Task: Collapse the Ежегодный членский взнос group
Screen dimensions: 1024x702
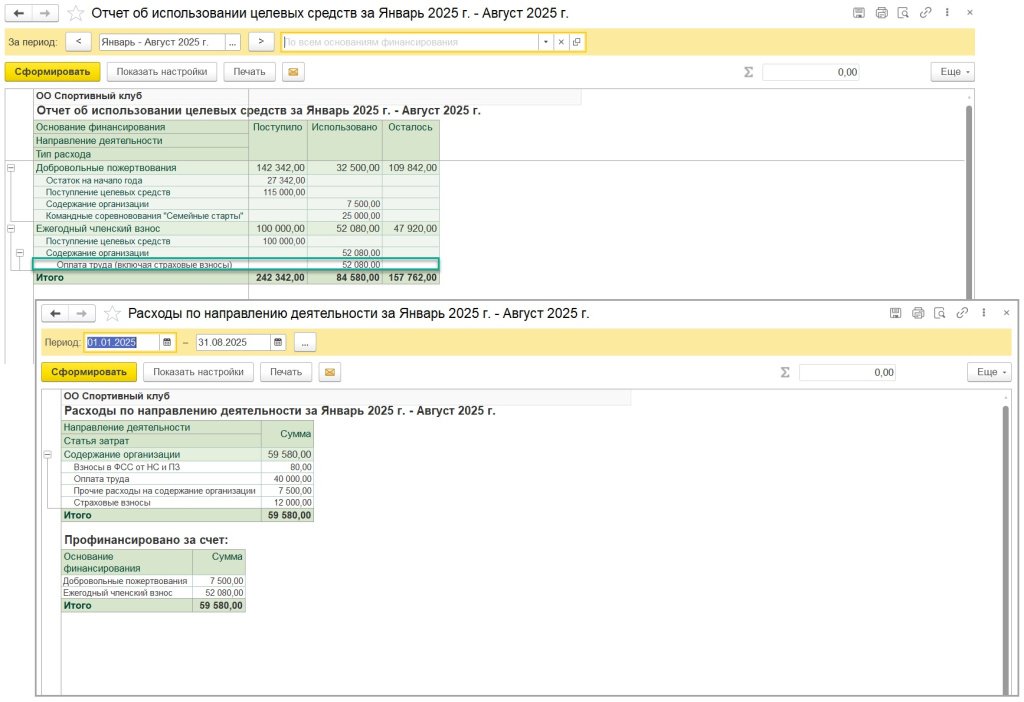Action: pos(11,229)
